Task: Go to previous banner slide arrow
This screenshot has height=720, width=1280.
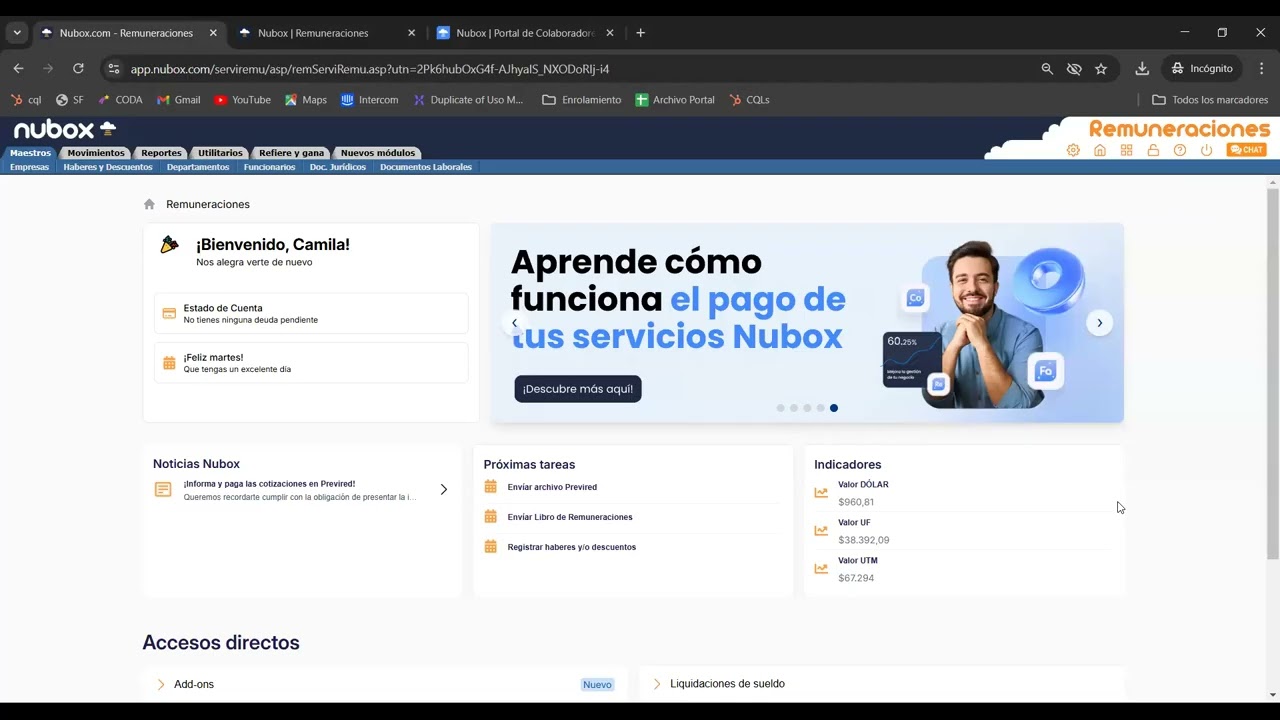Action: pos(515,322)
